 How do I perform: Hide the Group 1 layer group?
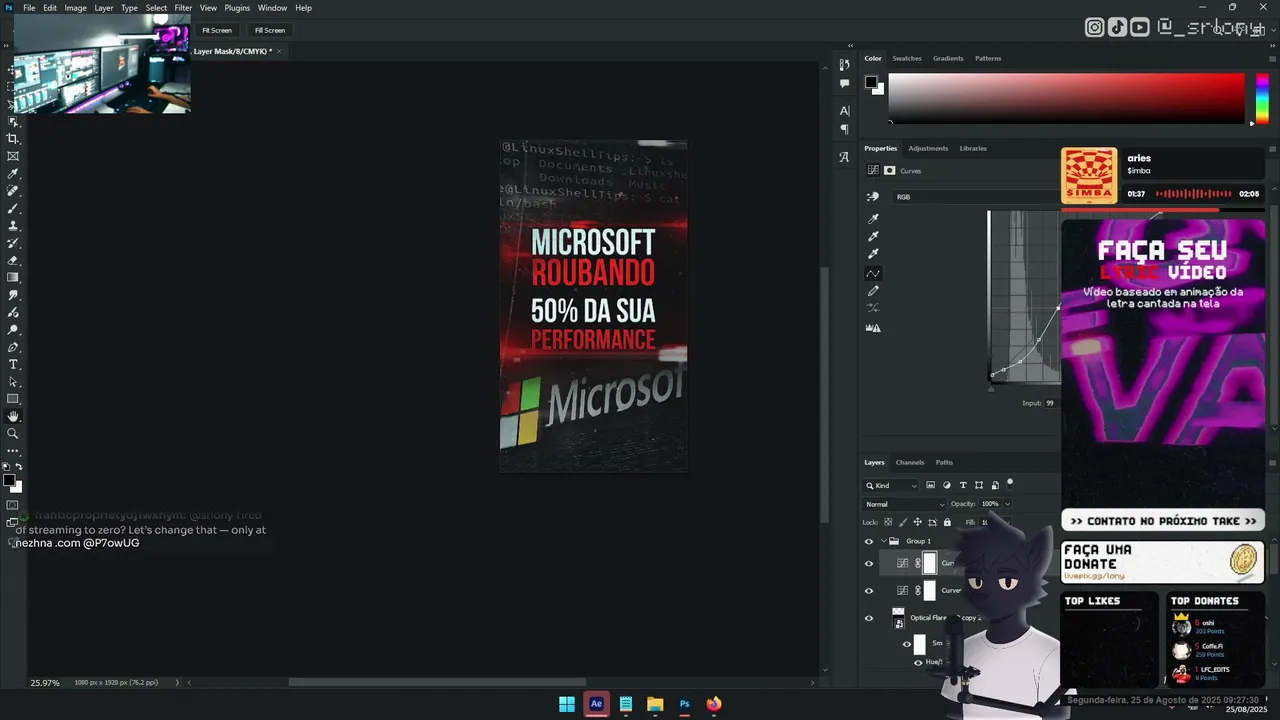(868, 541)
